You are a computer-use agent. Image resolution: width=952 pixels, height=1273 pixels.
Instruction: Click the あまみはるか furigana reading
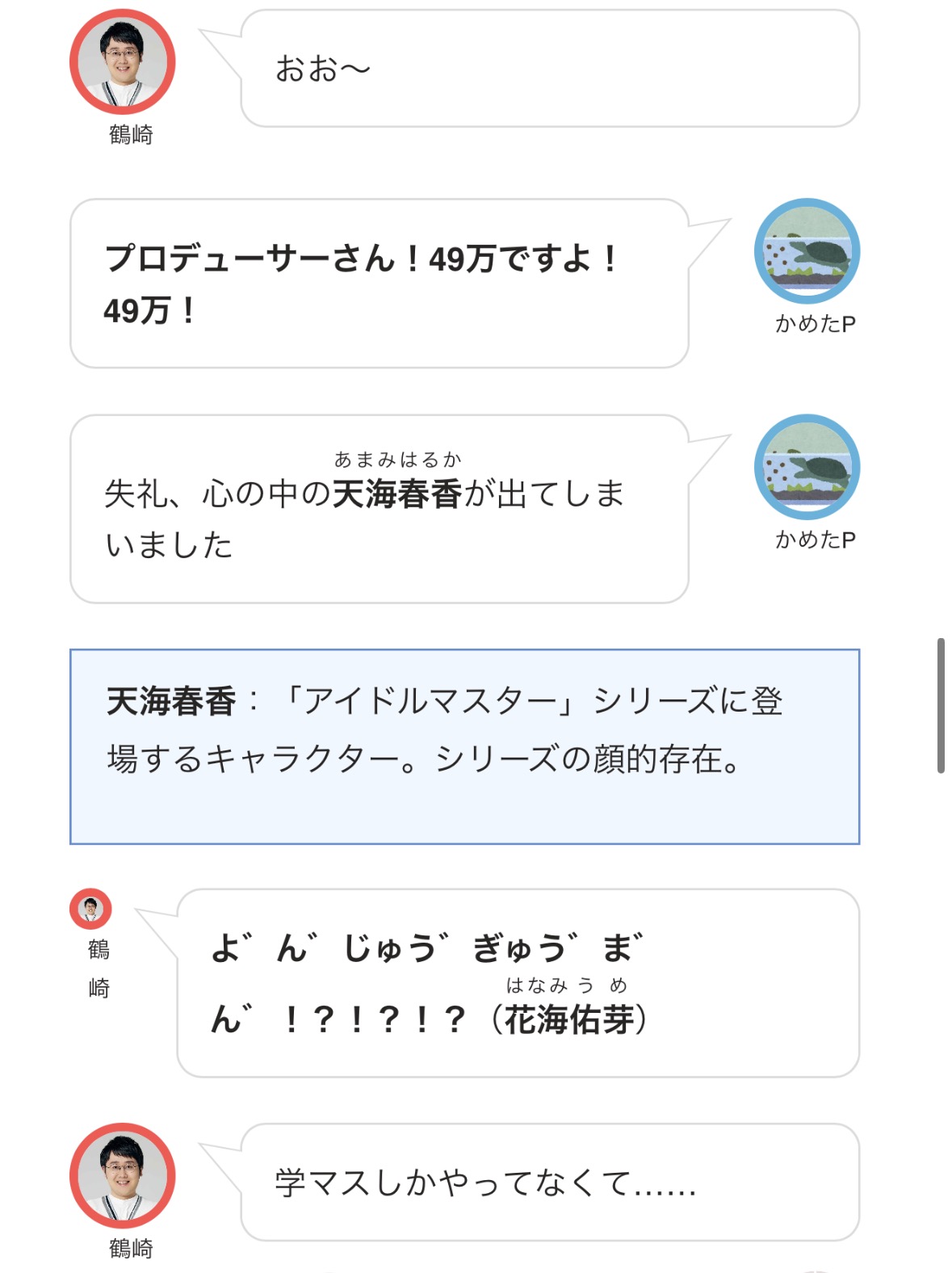(397, 460)
